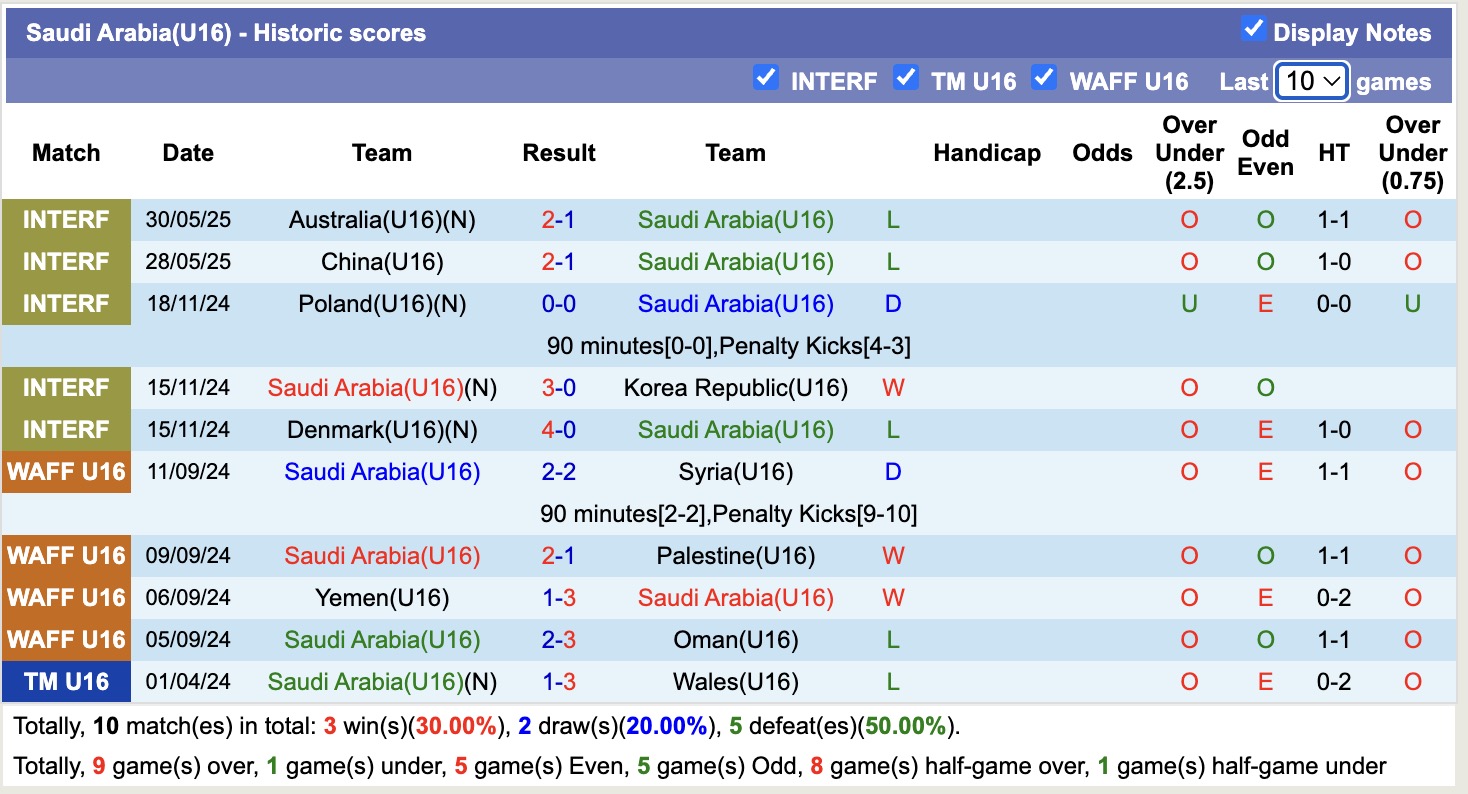This screenshot has height=794, width=1468.
Task: Click the WAFF U16 badge beside the Syria match
Action: click(x=66, y=471)
